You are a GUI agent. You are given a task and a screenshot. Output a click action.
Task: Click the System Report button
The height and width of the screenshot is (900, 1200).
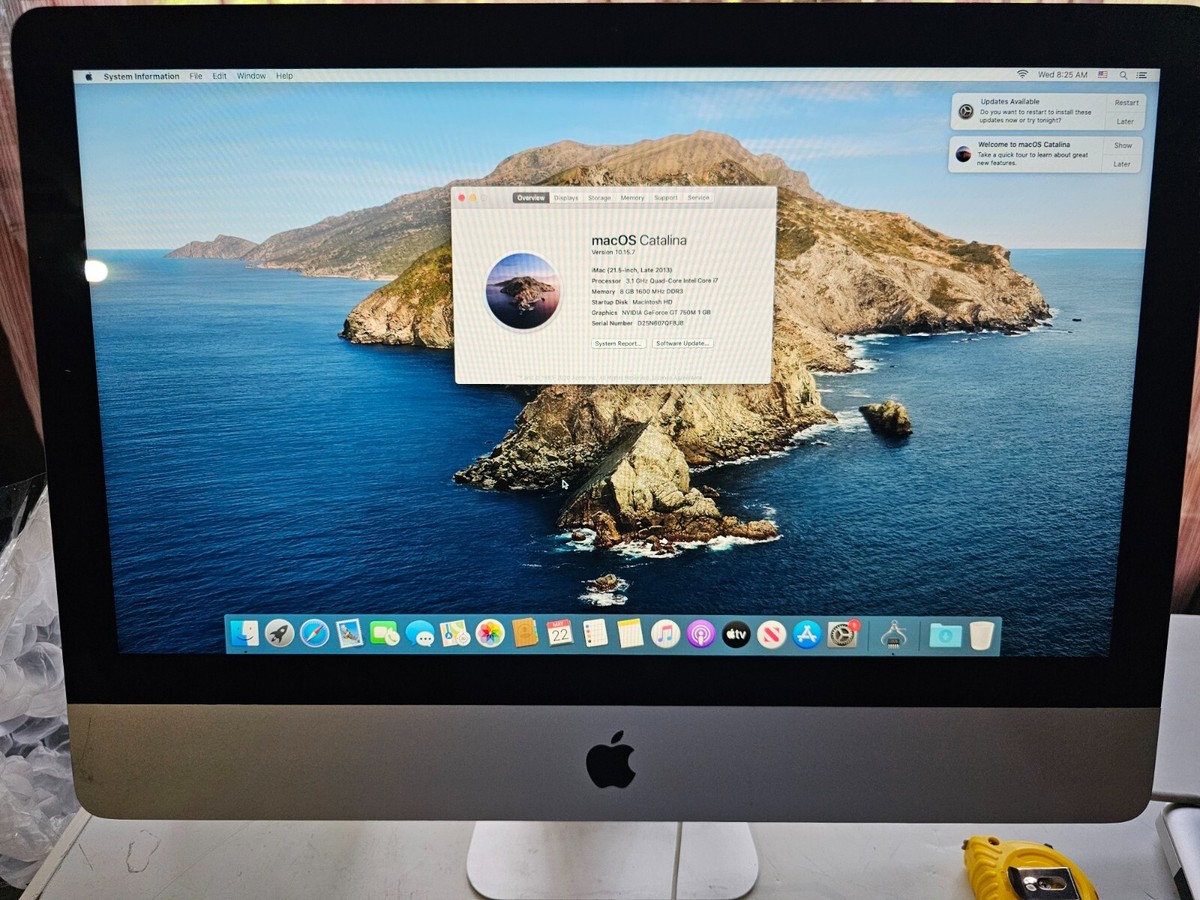click(x=618, y=343)
